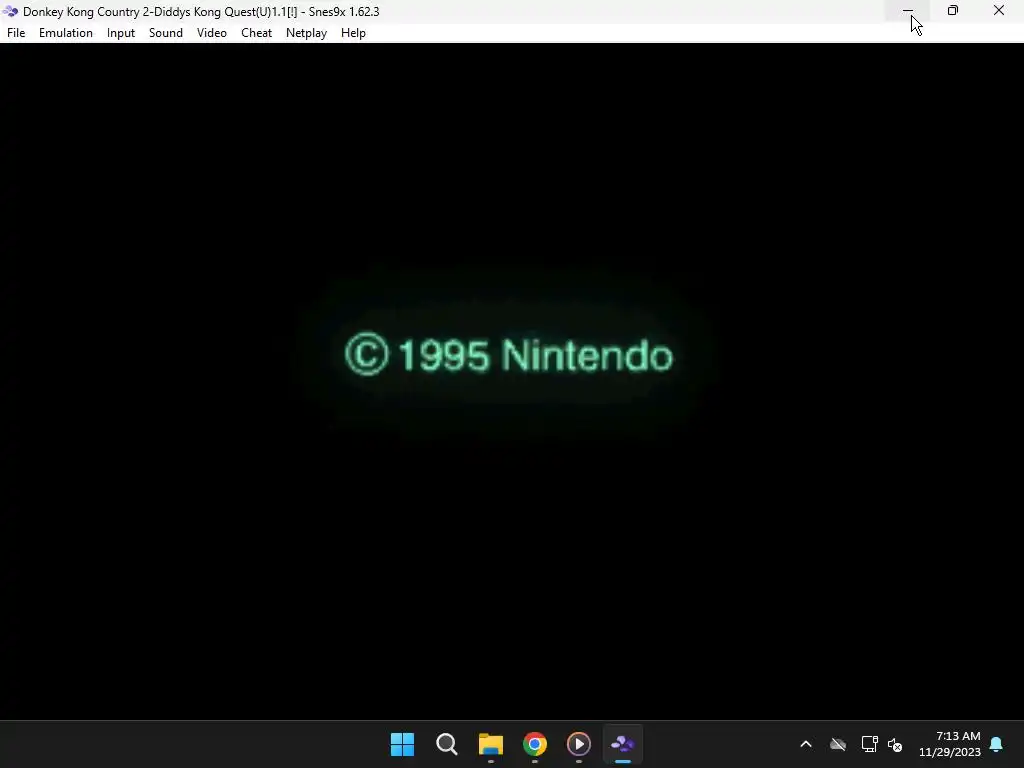Open the media player taskbar icon

(579, 744)
